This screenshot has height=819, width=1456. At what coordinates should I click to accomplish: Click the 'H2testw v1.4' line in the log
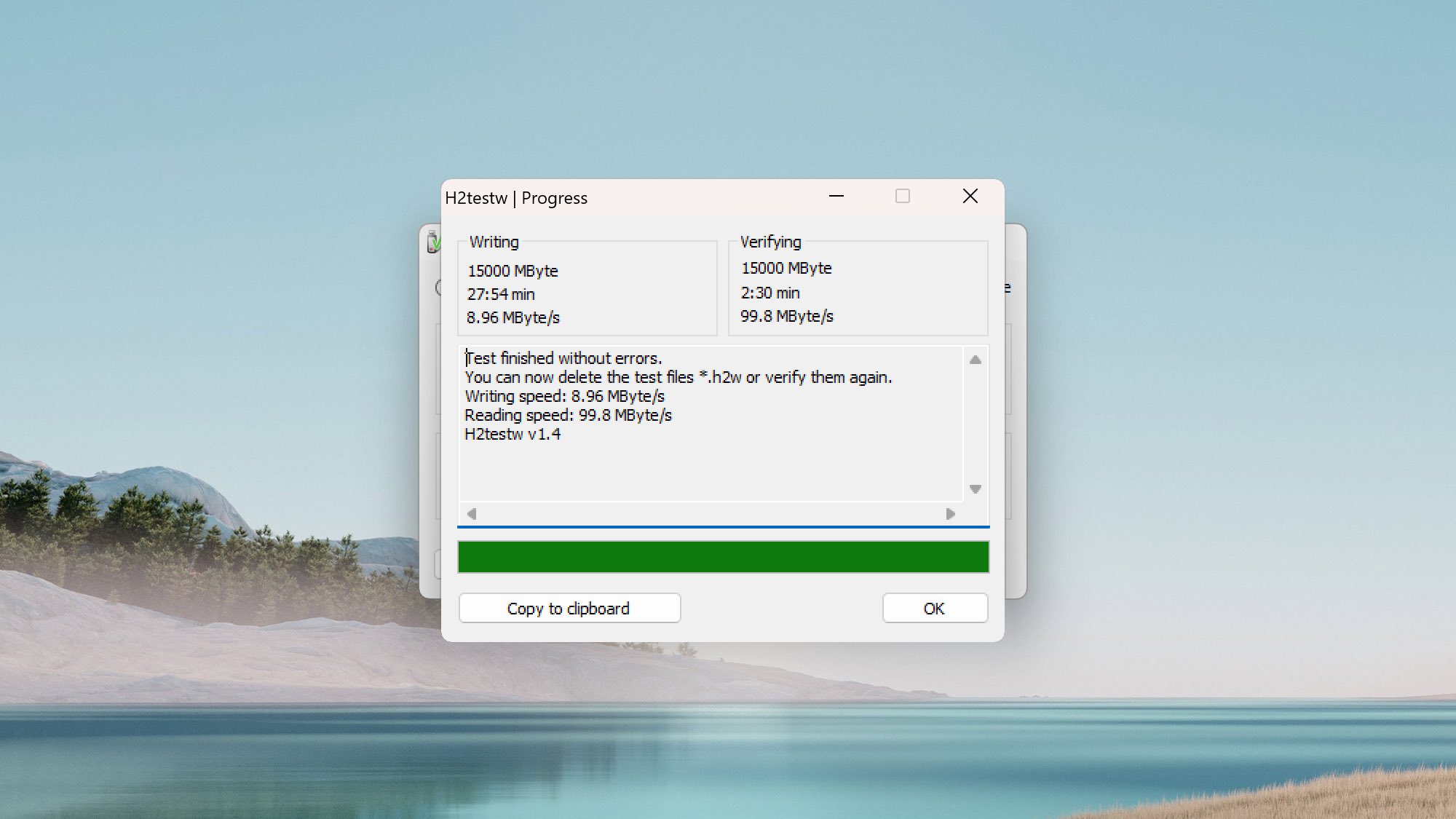point(513,435)
